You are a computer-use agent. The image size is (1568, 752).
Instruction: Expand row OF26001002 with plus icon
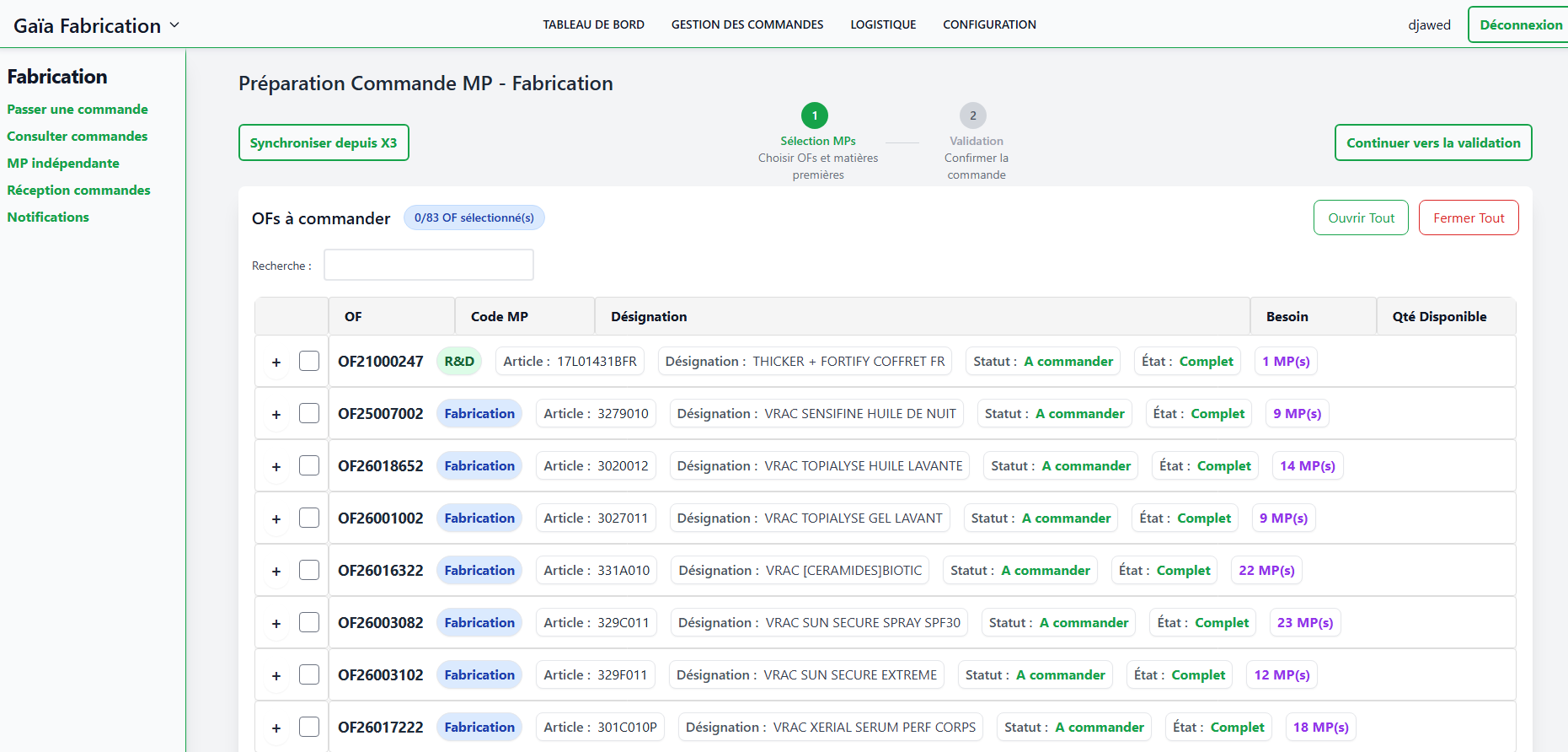tap(276, 519)
